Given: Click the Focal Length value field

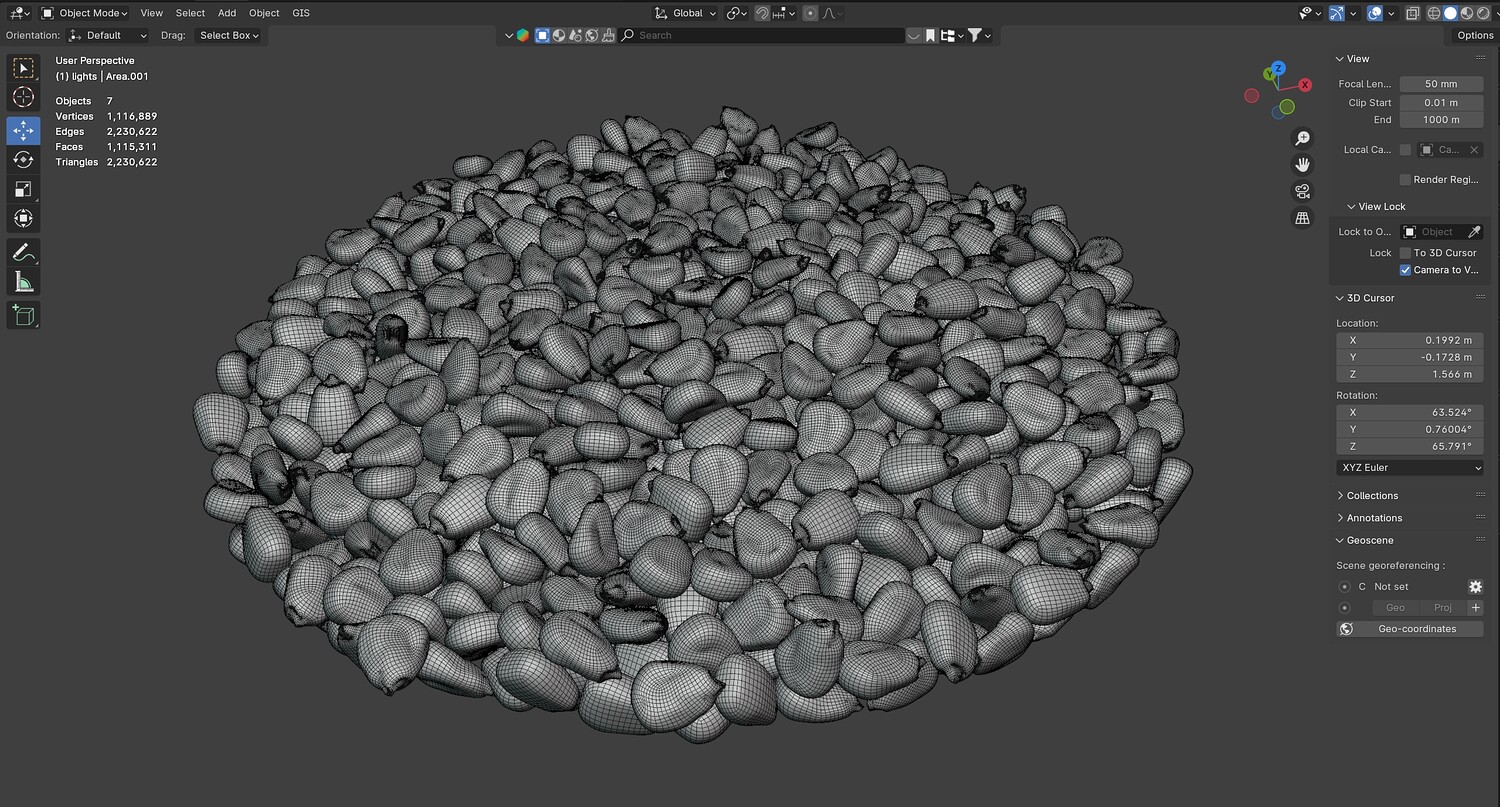Looking at the screenshot, I should pos(1440,84).
